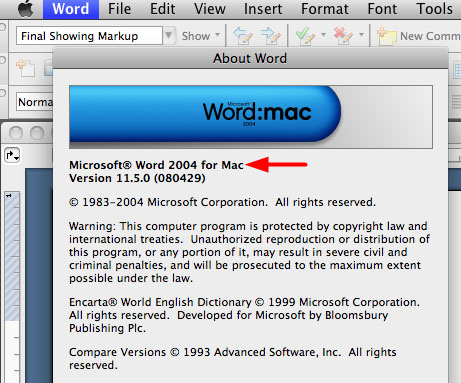Open the Format menu

point(325,9)
